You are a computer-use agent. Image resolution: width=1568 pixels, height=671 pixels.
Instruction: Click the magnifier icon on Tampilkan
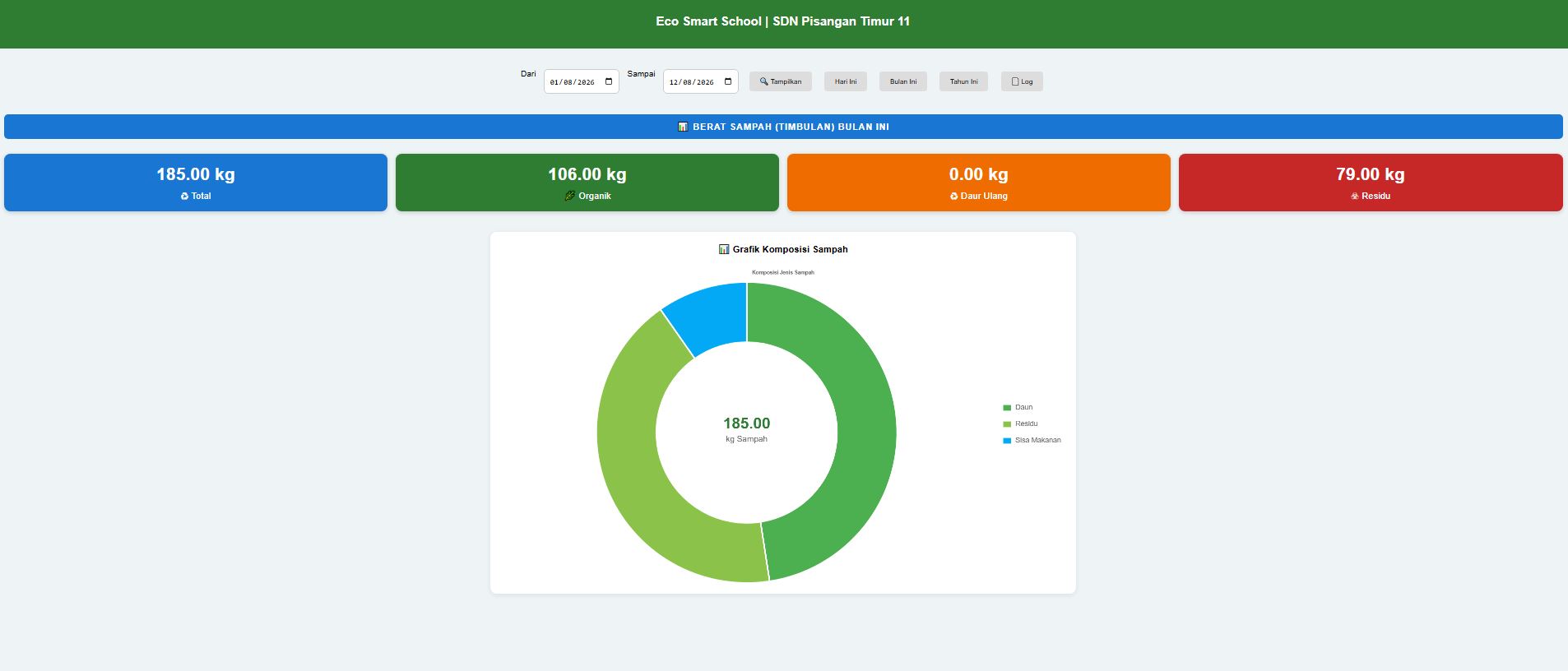coord(763,81)
